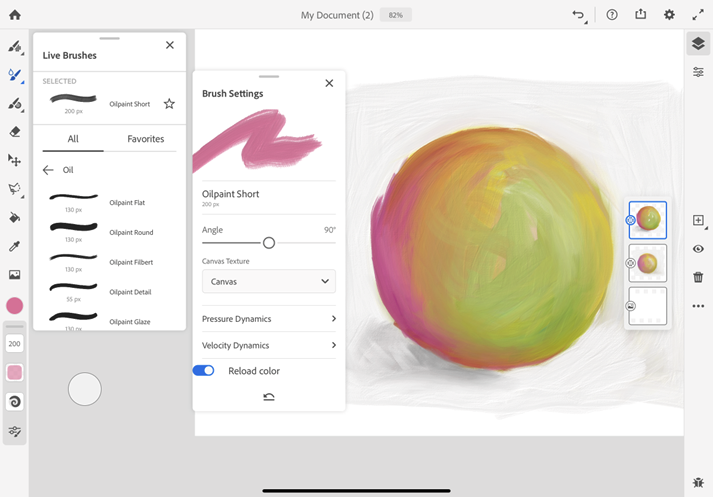
Task: Select the Oilpaint Glaze brush
Action: [x=109, y=321]
